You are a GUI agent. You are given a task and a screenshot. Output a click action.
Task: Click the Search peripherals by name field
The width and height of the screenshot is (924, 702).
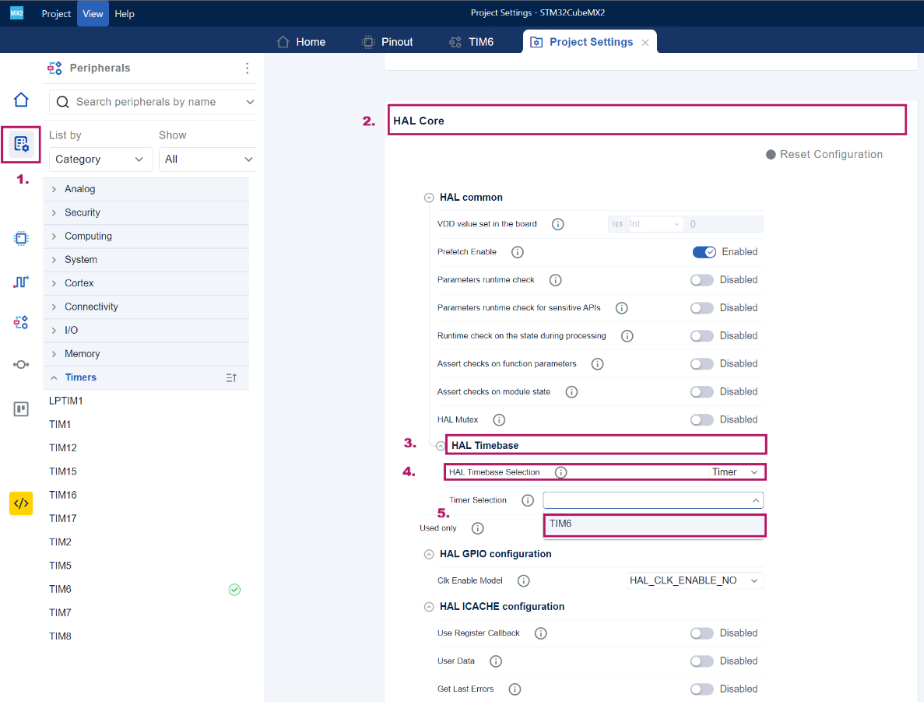click(153, 102)
